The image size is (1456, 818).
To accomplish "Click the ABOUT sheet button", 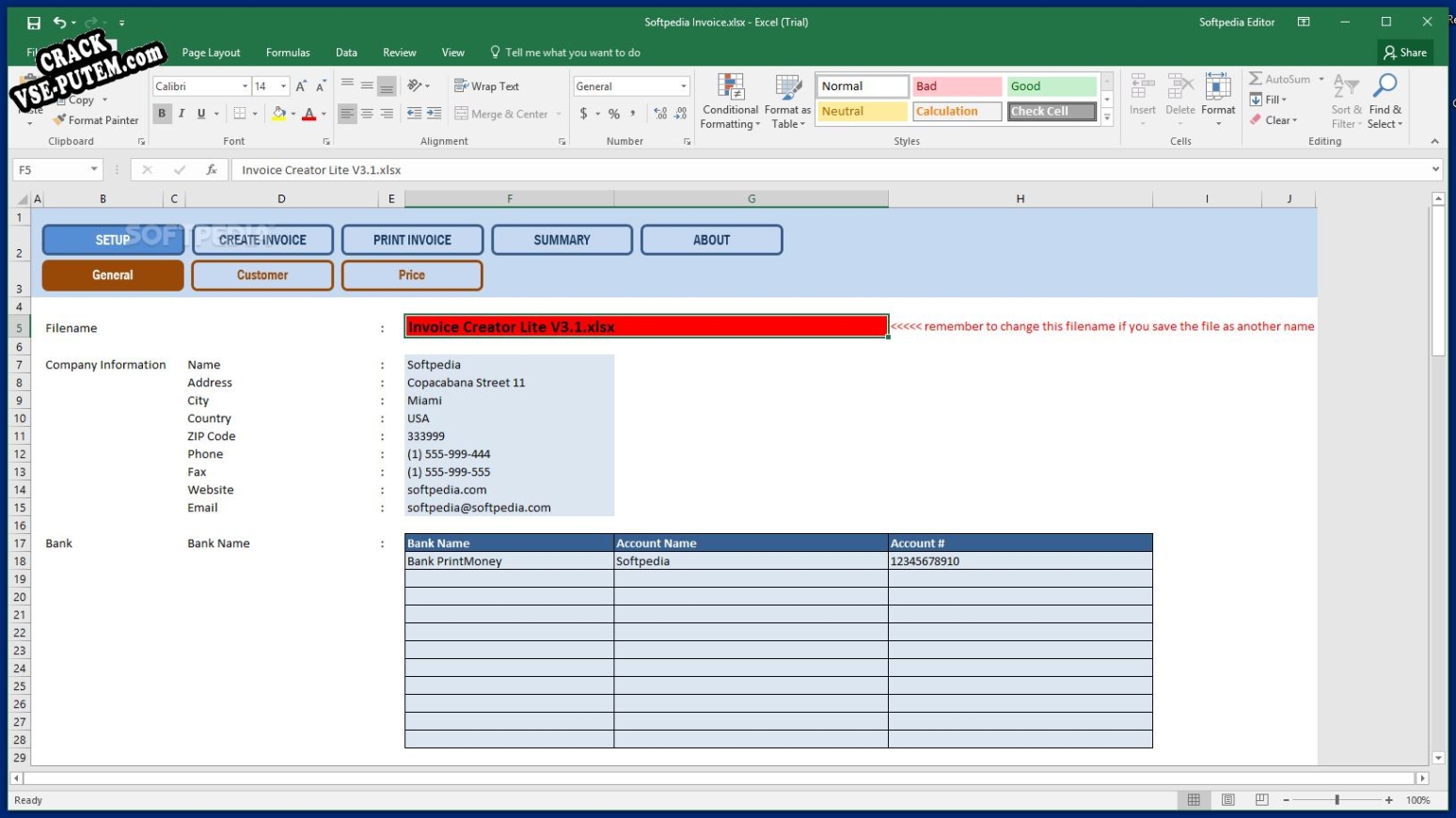I will click(711, 240).
